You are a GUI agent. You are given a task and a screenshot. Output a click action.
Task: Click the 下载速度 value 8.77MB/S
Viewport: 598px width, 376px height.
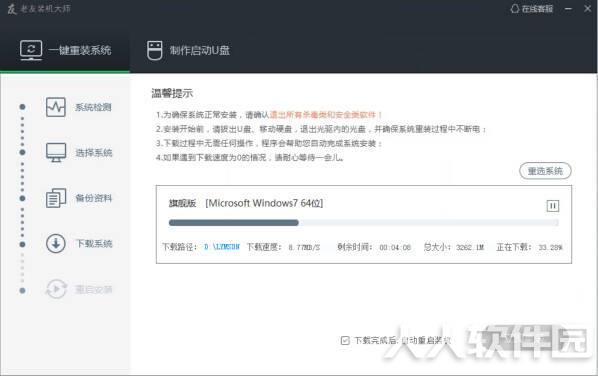click(304, 247)
